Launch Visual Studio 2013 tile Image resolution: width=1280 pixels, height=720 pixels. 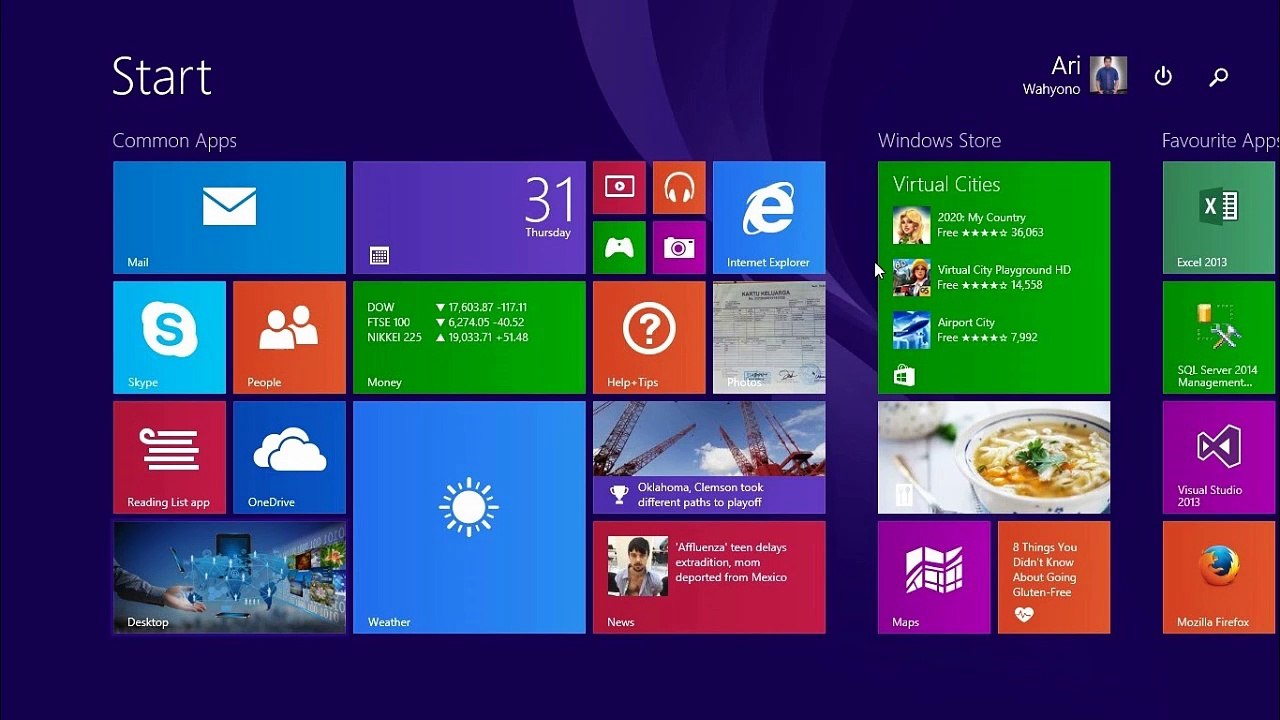1221,457
